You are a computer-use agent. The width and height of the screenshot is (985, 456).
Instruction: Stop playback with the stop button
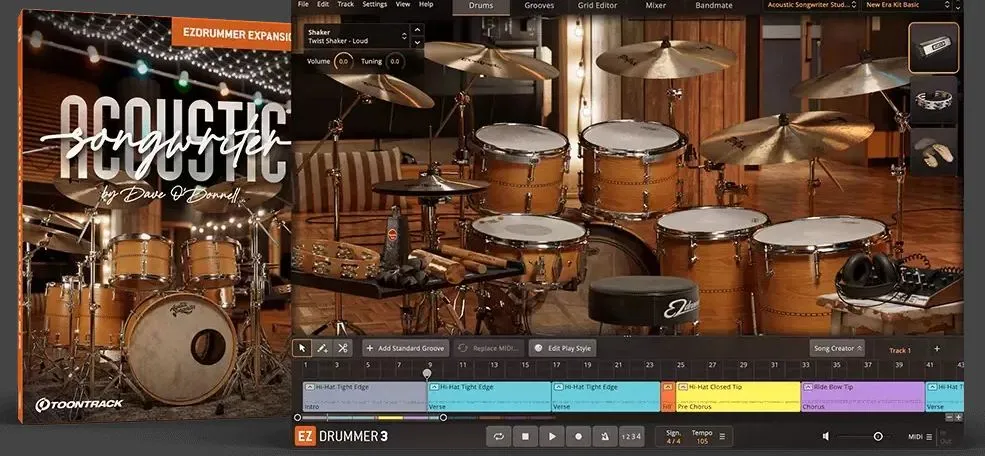tap(525, 436)
